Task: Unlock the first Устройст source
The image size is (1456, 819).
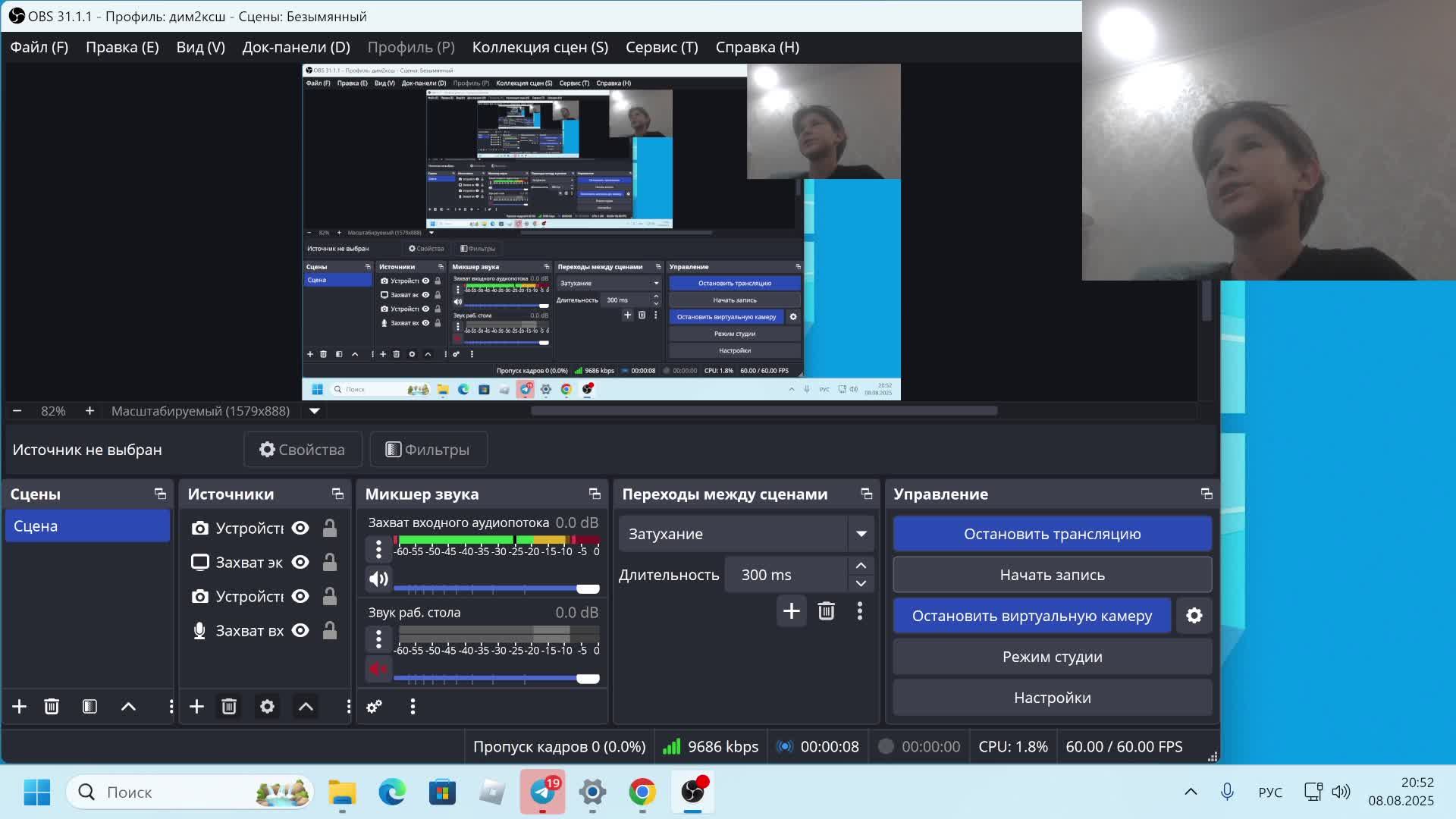Action: click(330, 529)
